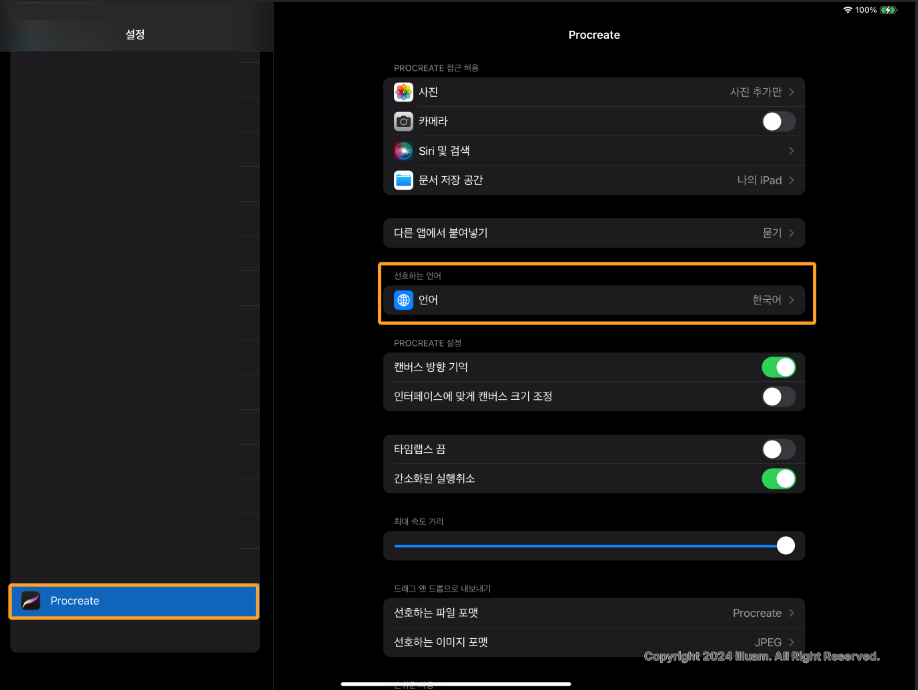918x690 pixels.
Task: Click the 드래그 앤 드롭으로 내보내기 header
Action: point(442,589)
